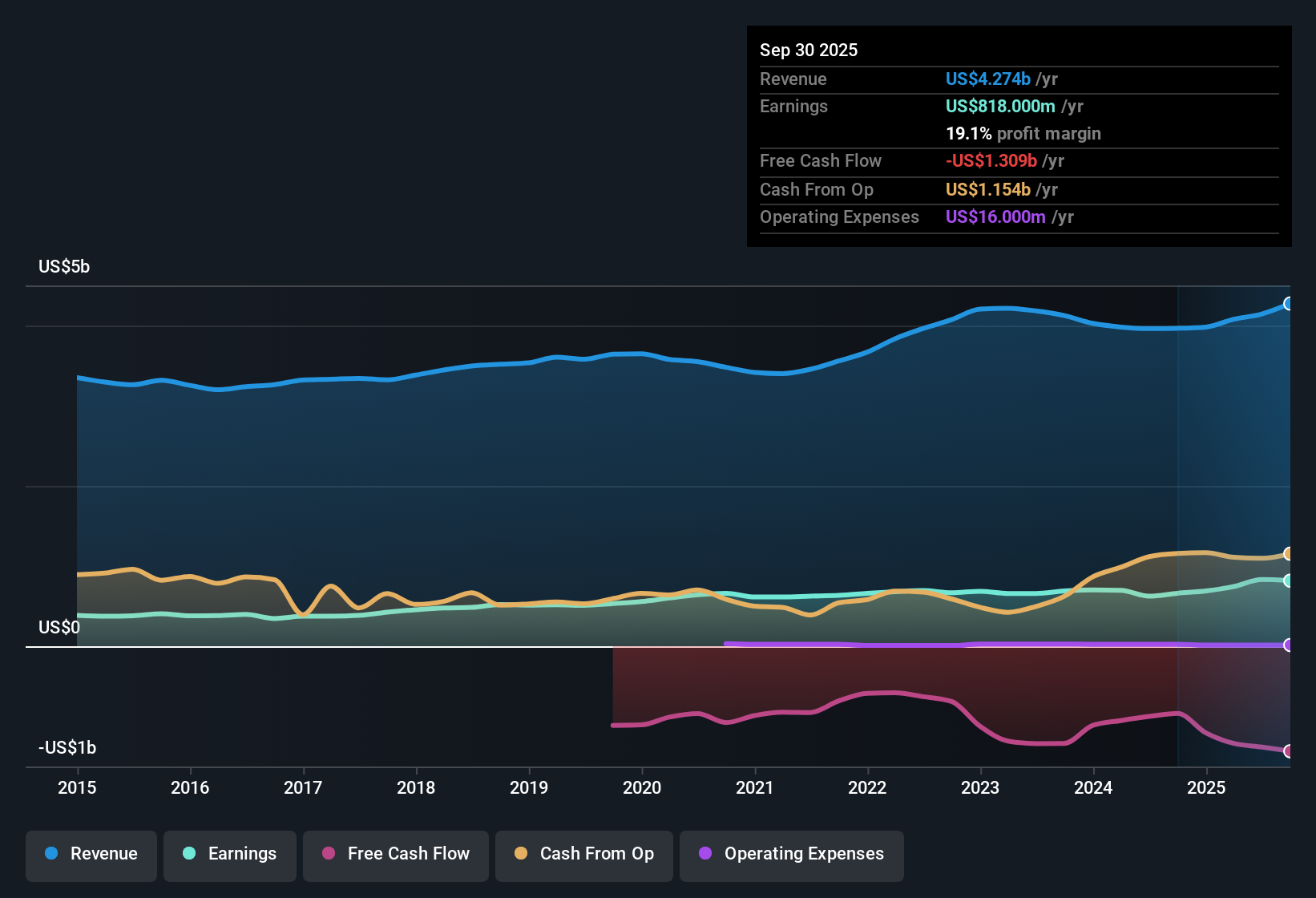Toggle the Earnings series visibility
This screenshot has height=898, width=1316.
pyautogui.click(x=229, y=854)
